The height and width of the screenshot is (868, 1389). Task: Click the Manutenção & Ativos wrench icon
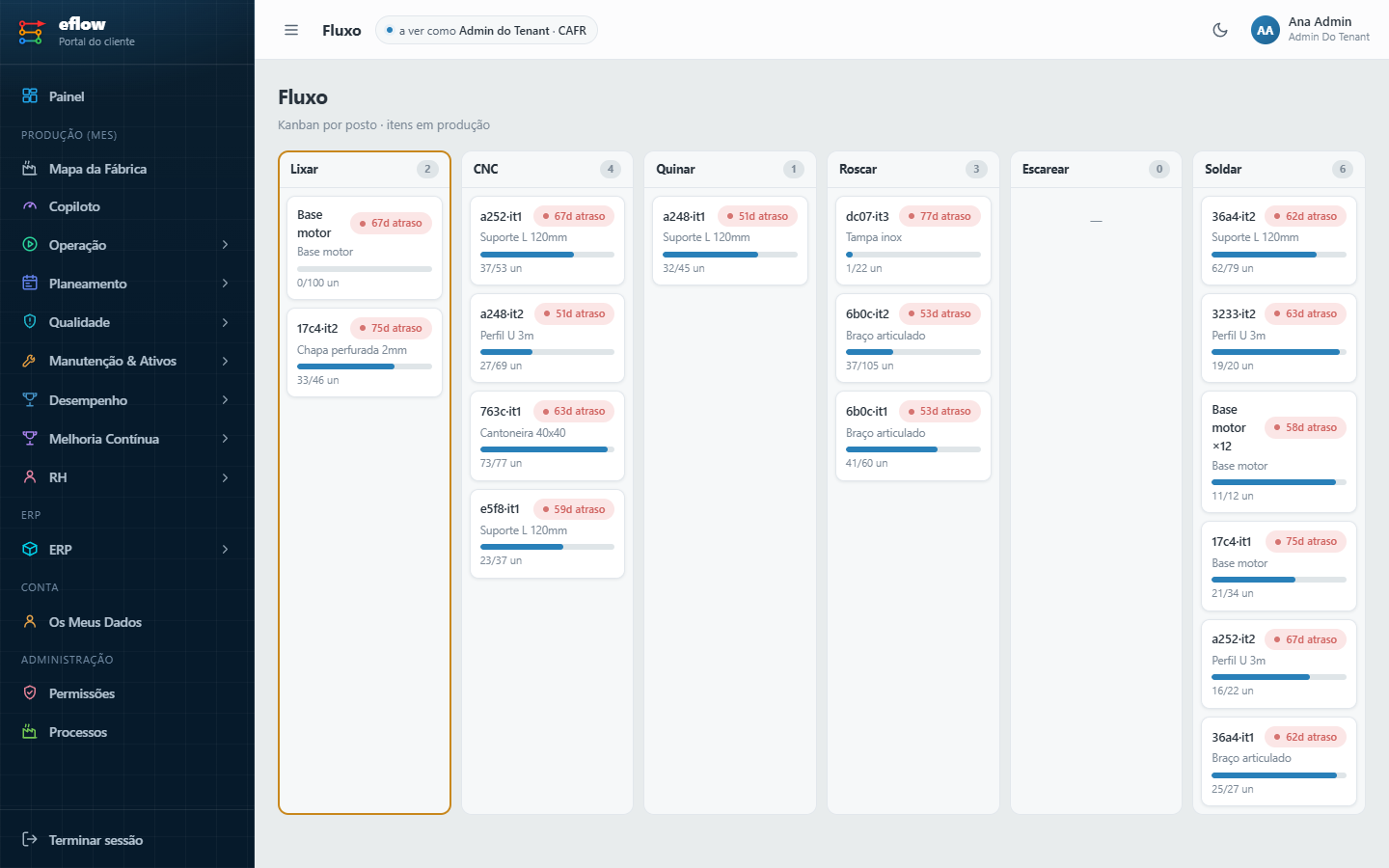tap(30, 361)
